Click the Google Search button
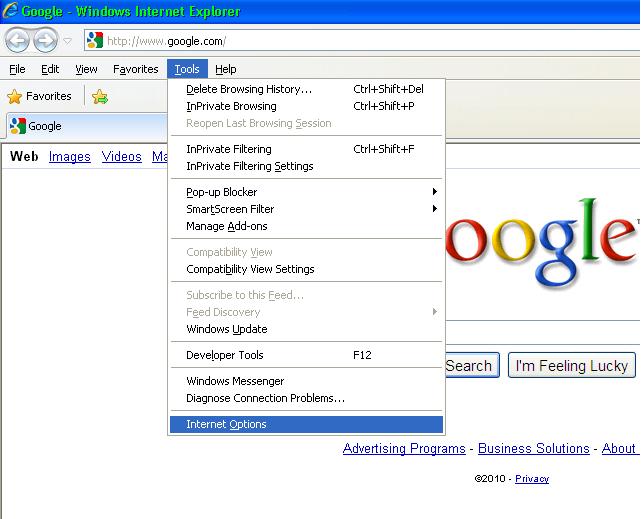Viewport: 641px width, 519px height. [x=472, y=365]
